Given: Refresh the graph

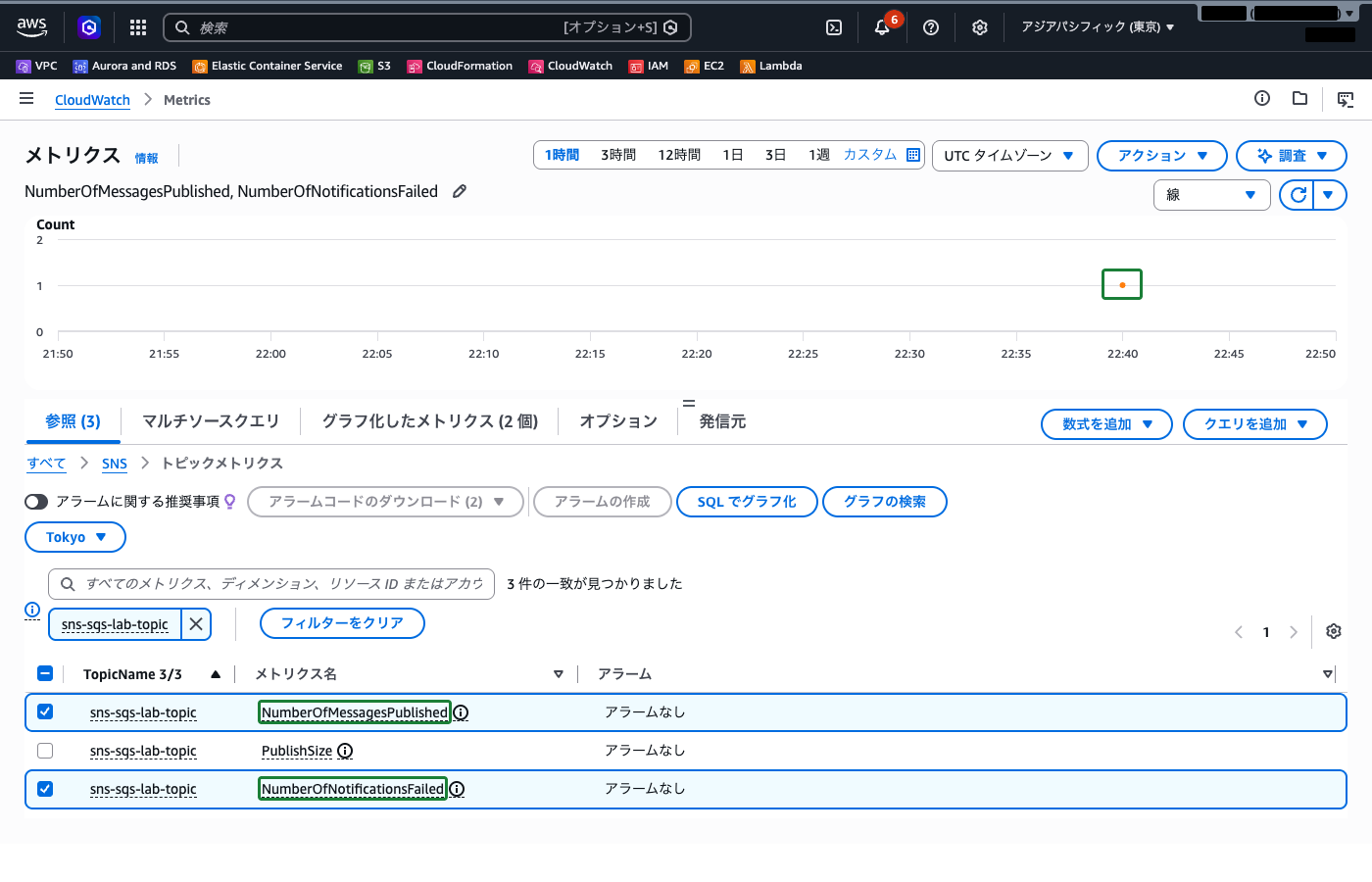Looking at the screenshot, I should [x=1298, y=195].
